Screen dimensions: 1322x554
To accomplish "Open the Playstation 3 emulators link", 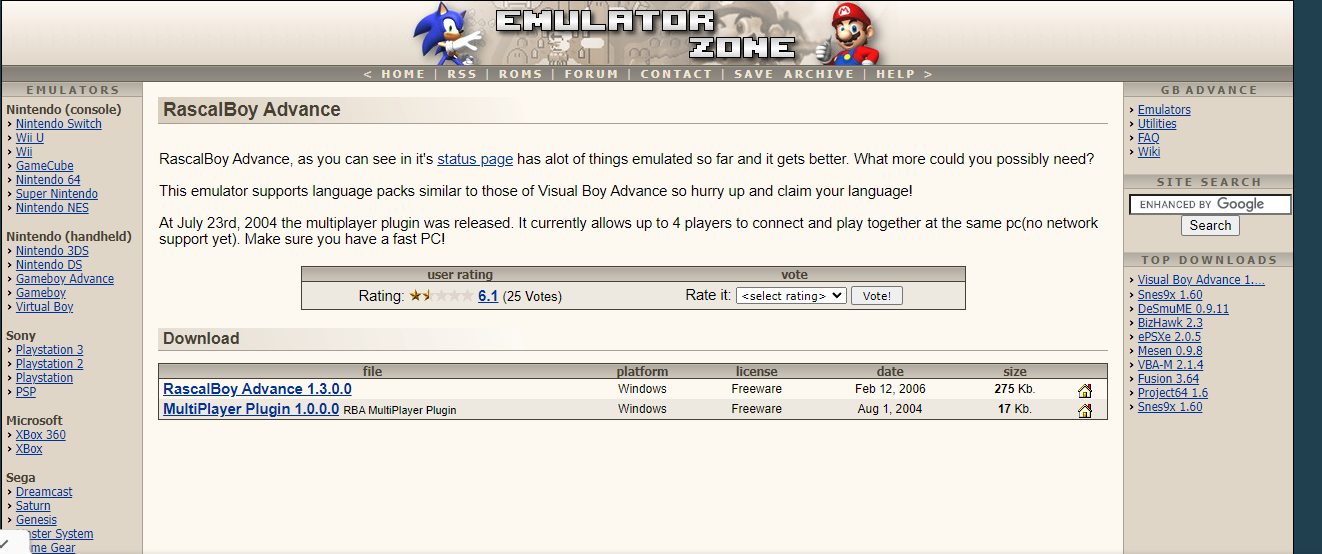I will click(50, 350).
